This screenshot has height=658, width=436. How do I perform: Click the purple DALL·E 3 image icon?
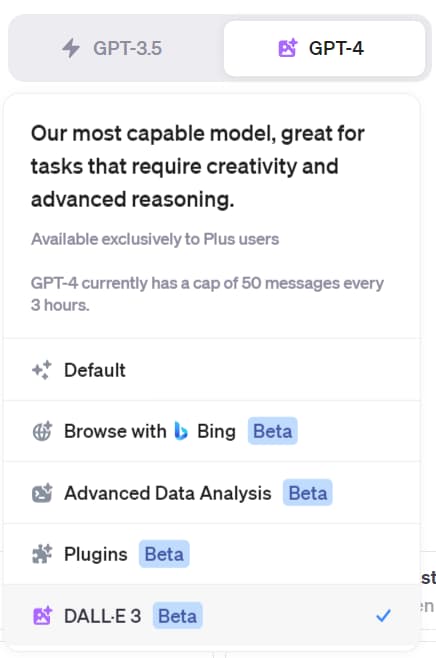click(x=42, y=616)
